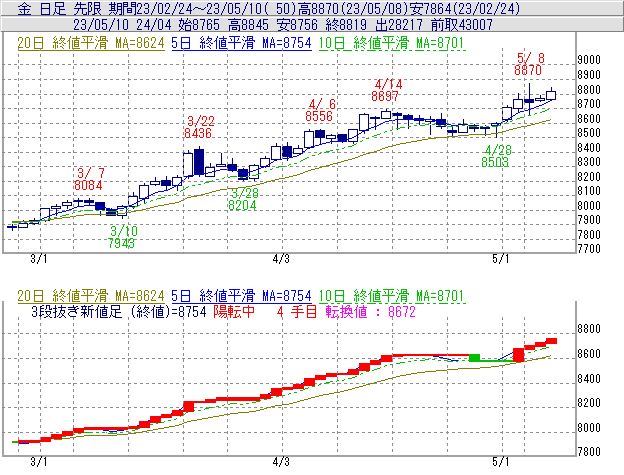Image resolution: width=624 pixels, height=475 pixels.
Task: Click the 前取43007 value
Action: point(462,25)
